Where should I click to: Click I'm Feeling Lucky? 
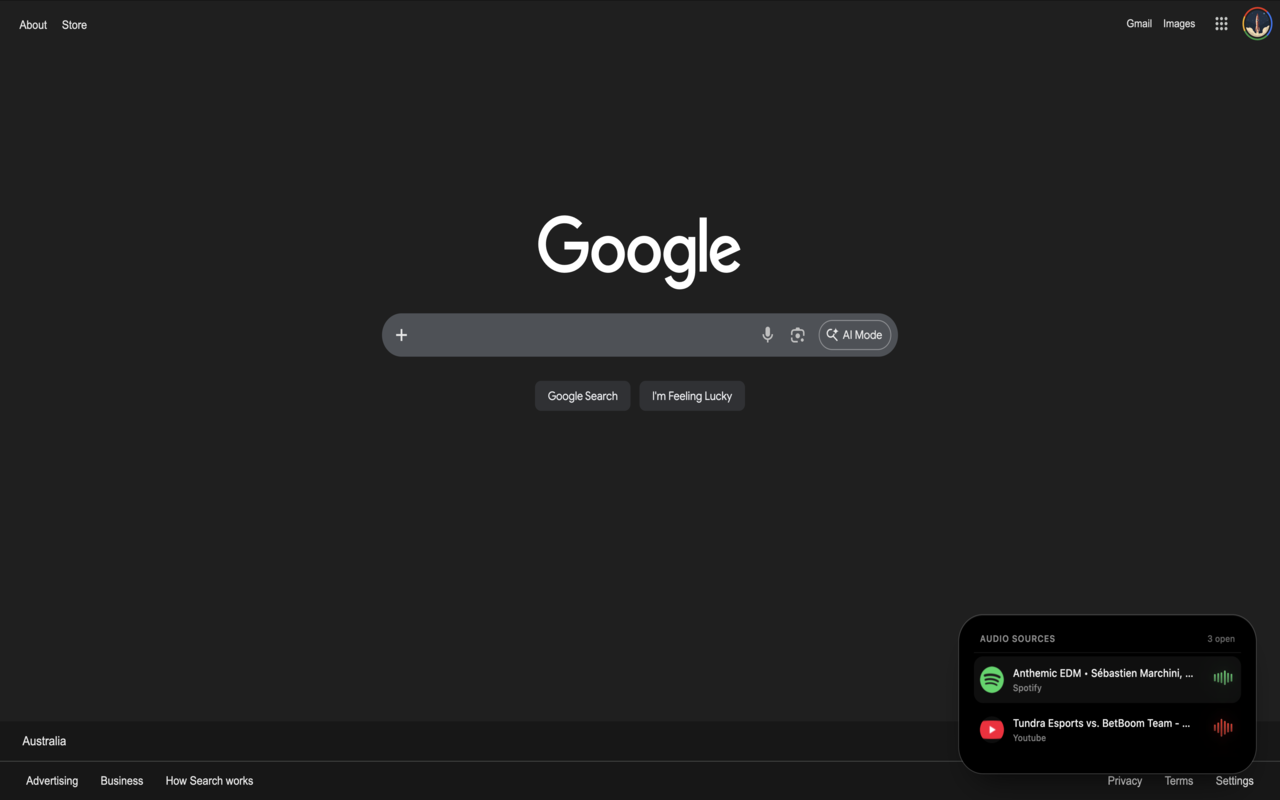tap(692, 396)
